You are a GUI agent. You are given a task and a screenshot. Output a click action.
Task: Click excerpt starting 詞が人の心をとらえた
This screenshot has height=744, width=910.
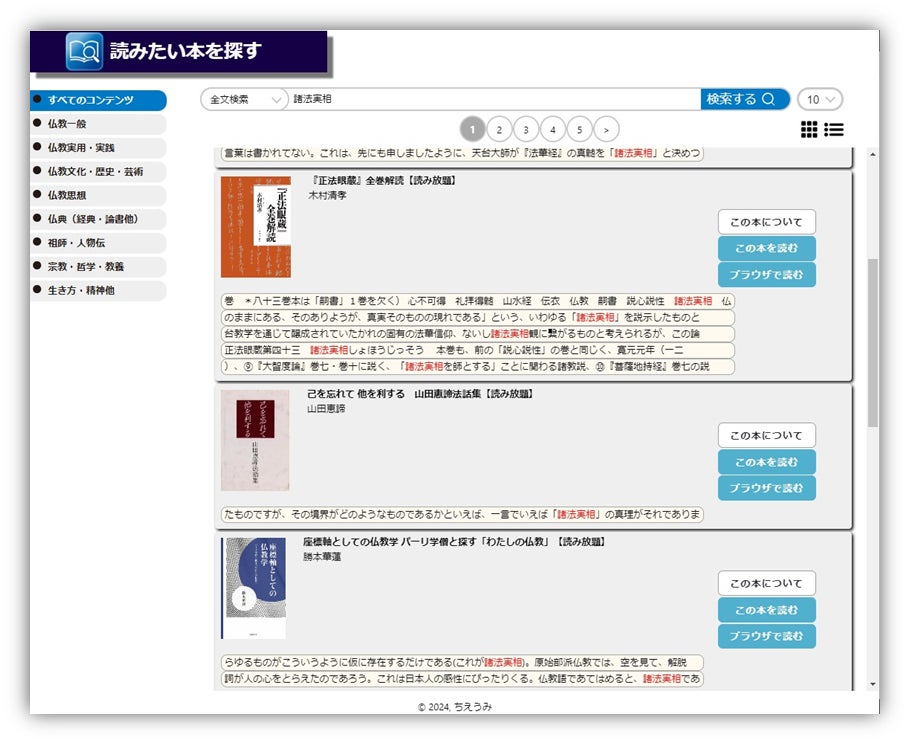tap(462, 678)
